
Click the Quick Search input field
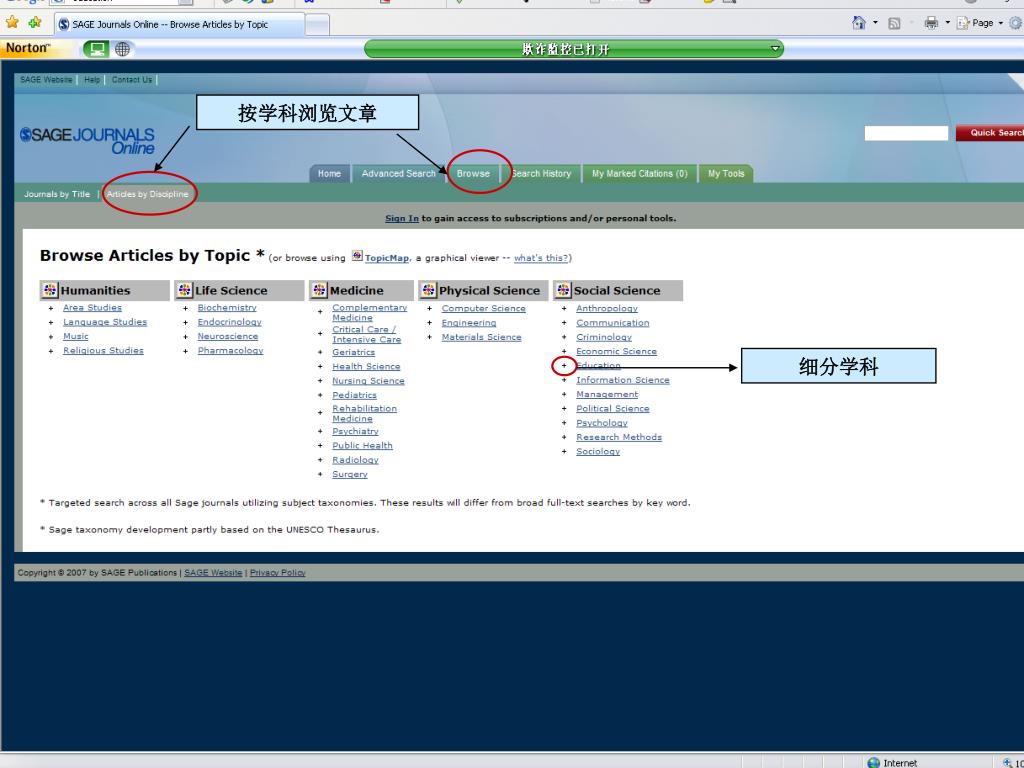tap(906, 133)
